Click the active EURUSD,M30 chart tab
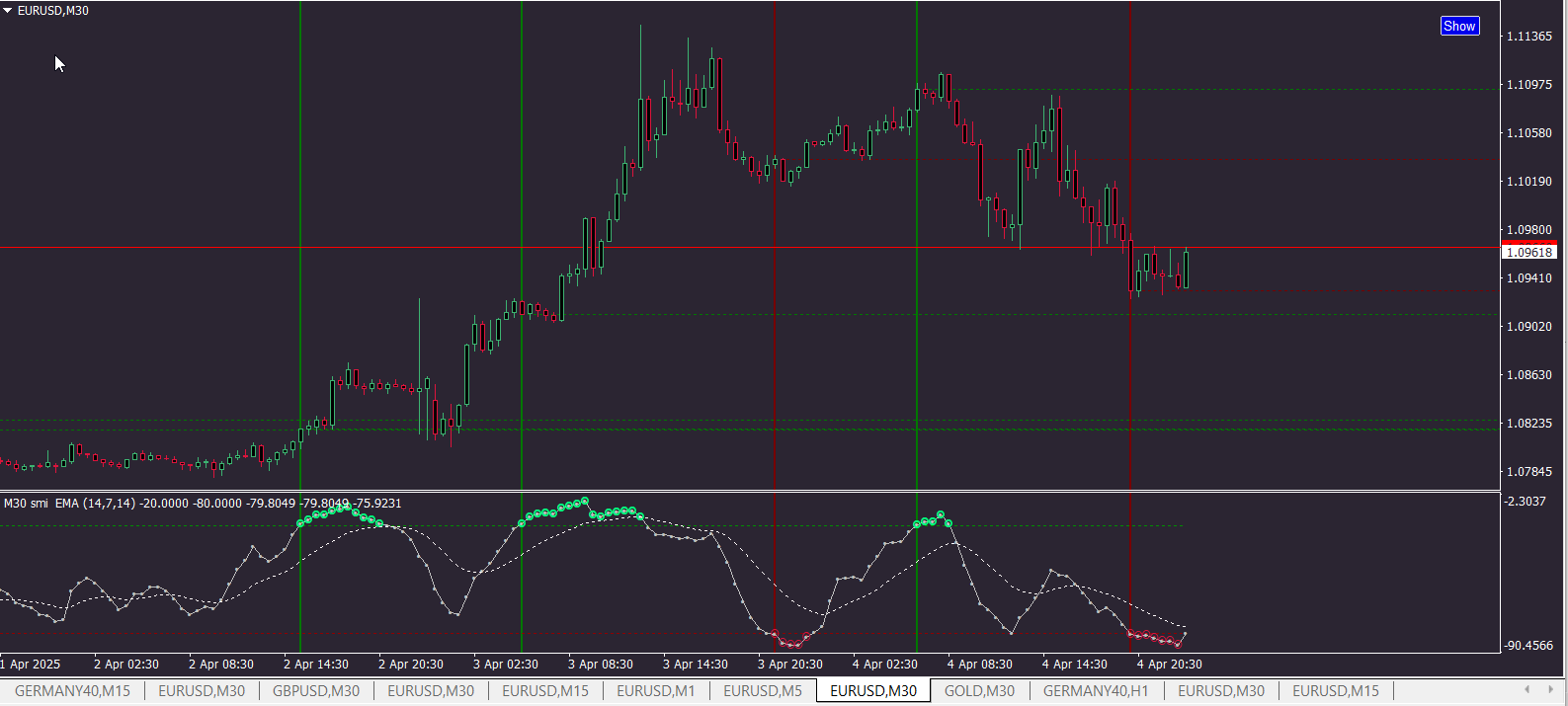The height and width of the screenshot is (706, 1568). click(873, 691)
